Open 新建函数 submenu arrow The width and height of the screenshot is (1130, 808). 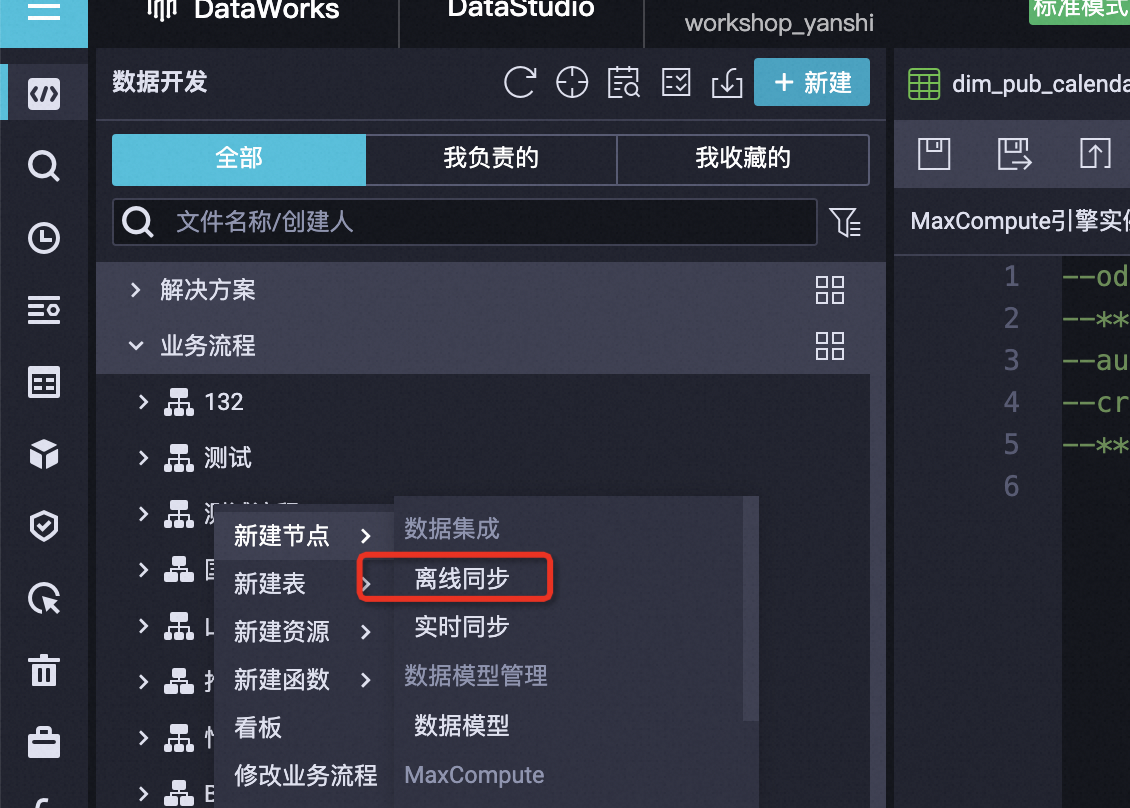(x=365, y=680)
